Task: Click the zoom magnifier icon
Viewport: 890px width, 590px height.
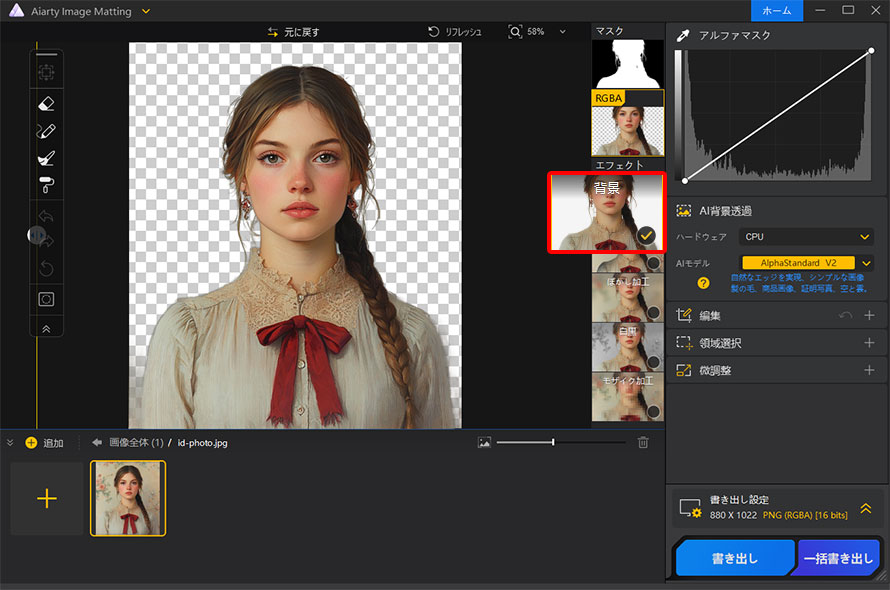Action: 515,32
